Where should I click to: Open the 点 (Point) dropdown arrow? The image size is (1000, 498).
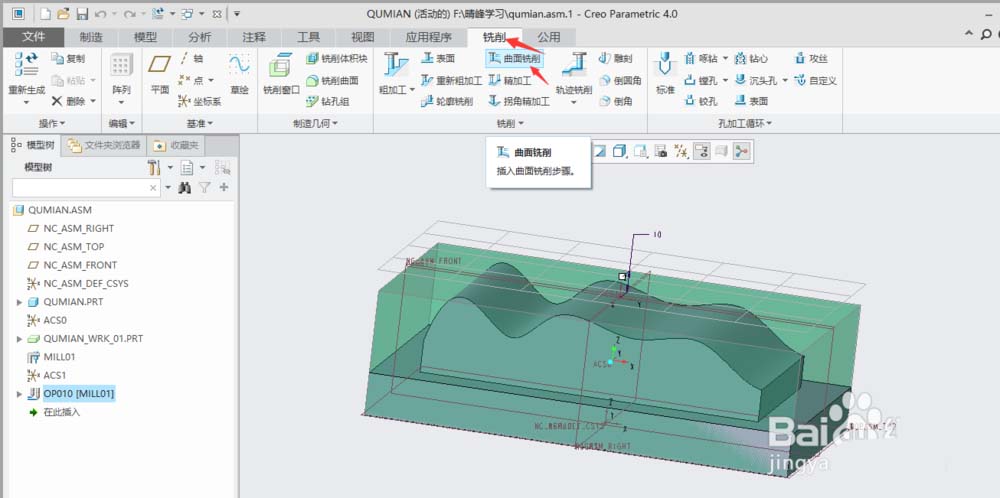click(211, 80)
